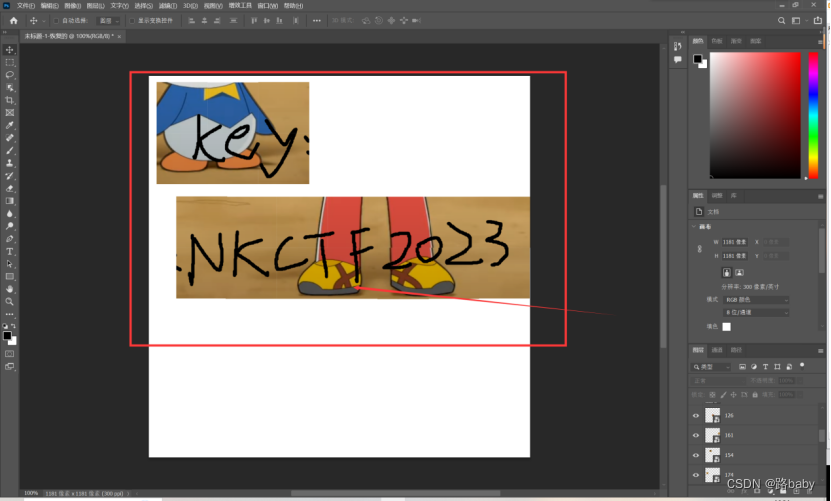The width and height of the screenshot is (831, 501).
Task: Switch to the 调整 tab next to 属性
Action: pyautogui.click(x=717, y=196)
